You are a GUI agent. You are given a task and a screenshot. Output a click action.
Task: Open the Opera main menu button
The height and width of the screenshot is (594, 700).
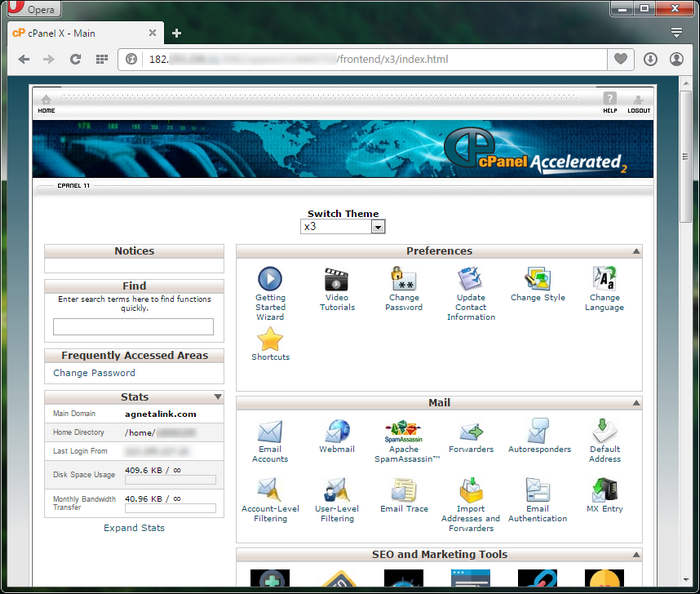[35, 8]
